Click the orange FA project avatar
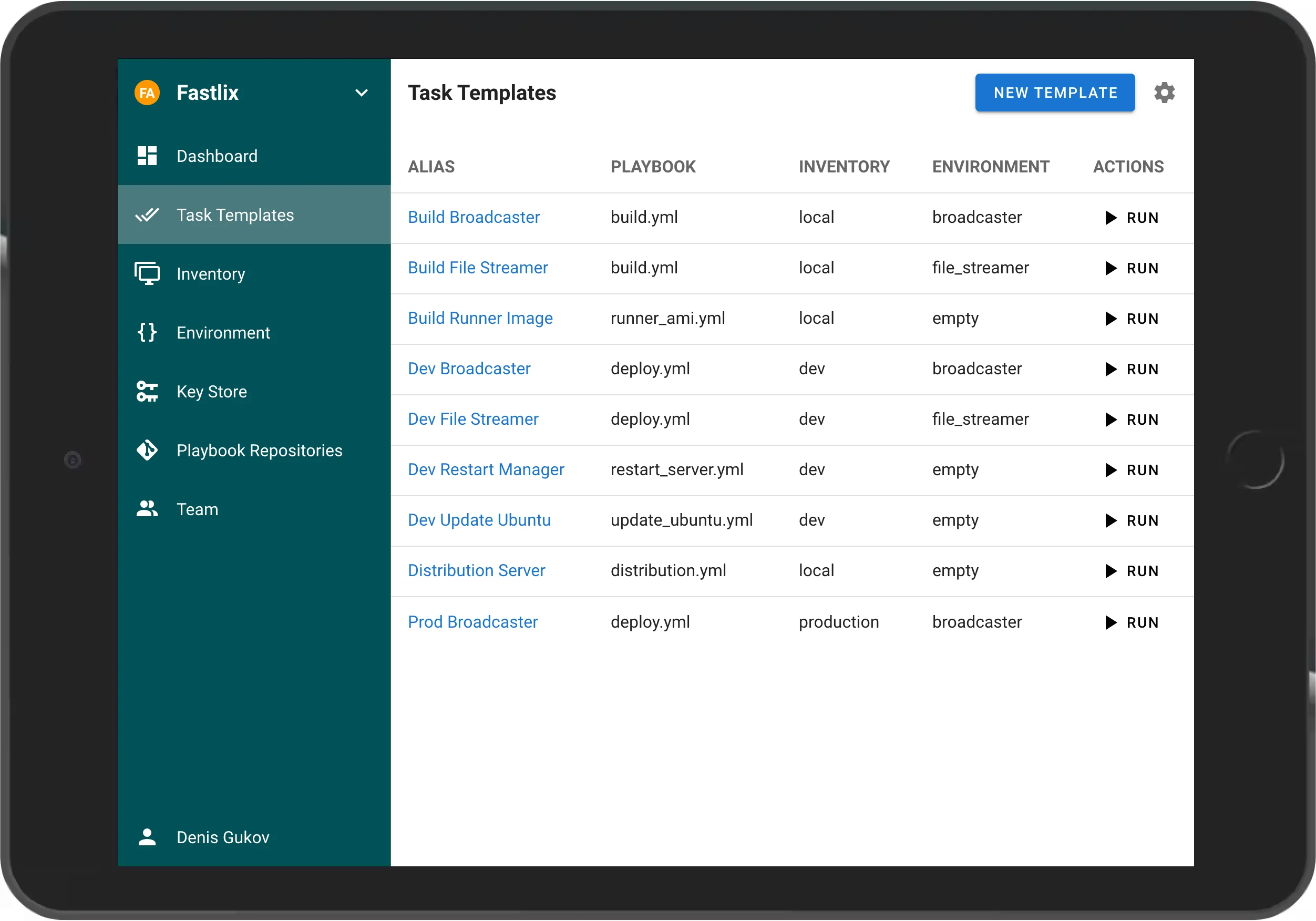1316x921 pixels. click(147, 93)
